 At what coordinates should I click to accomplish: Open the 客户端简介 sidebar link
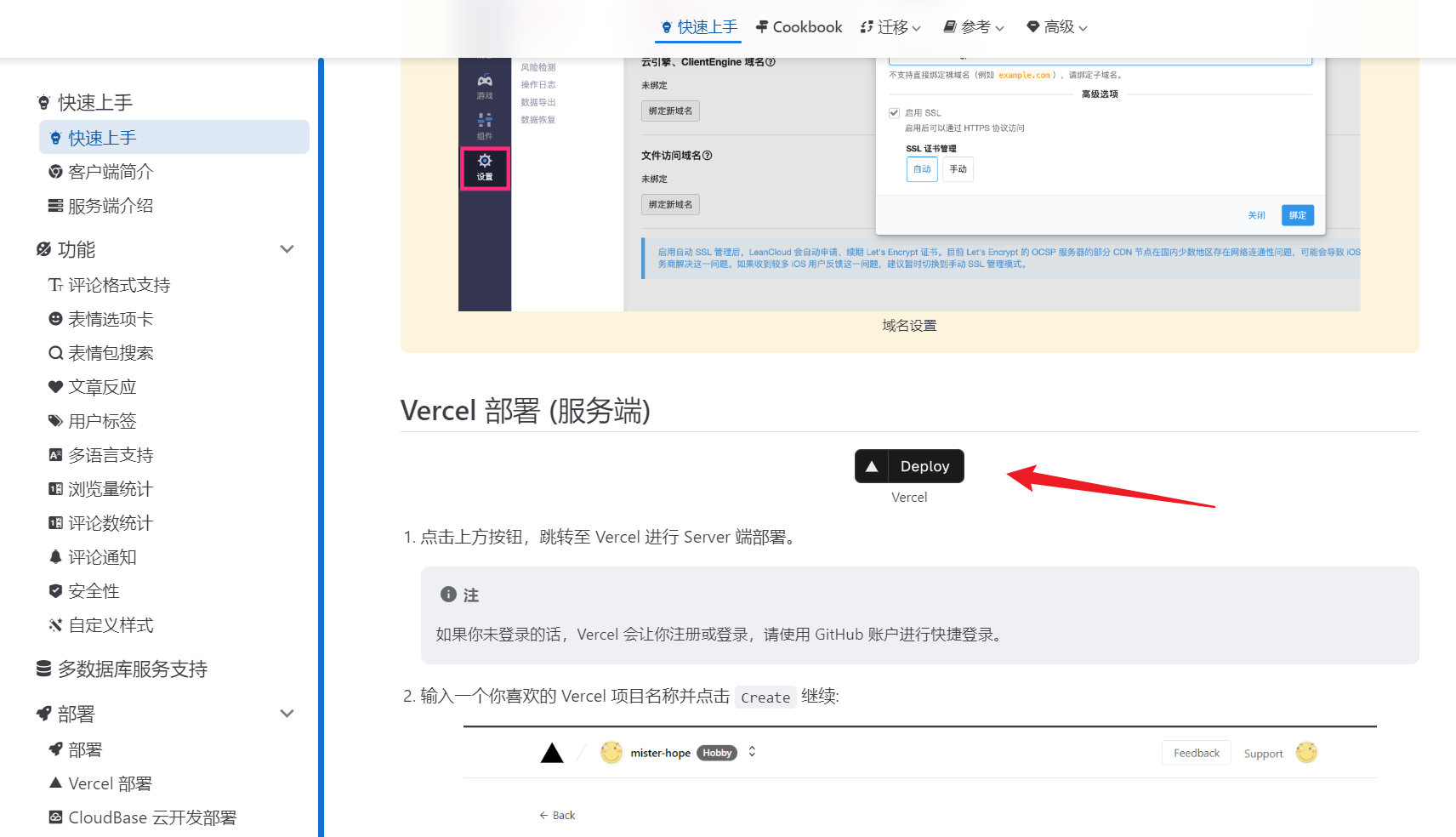[x=111, y=172]
